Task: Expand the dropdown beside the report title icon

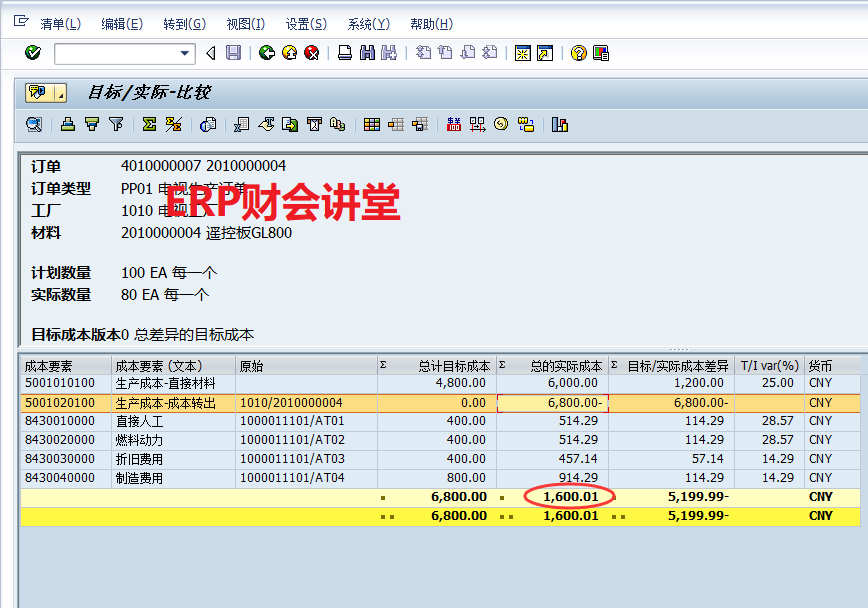Action: click(x=61, y=93)
